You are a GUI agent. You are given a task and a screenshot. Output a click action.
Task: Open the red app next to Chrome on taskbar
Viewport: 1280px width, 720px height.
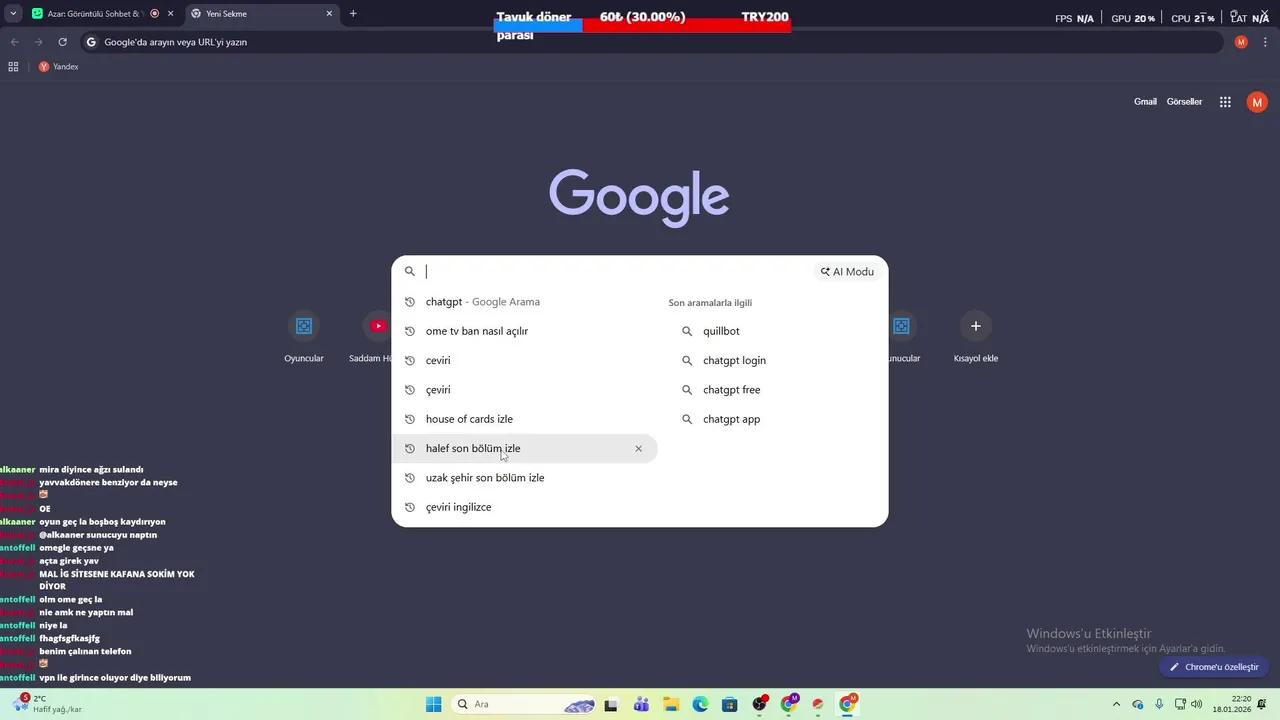click(x=818, y=704)
